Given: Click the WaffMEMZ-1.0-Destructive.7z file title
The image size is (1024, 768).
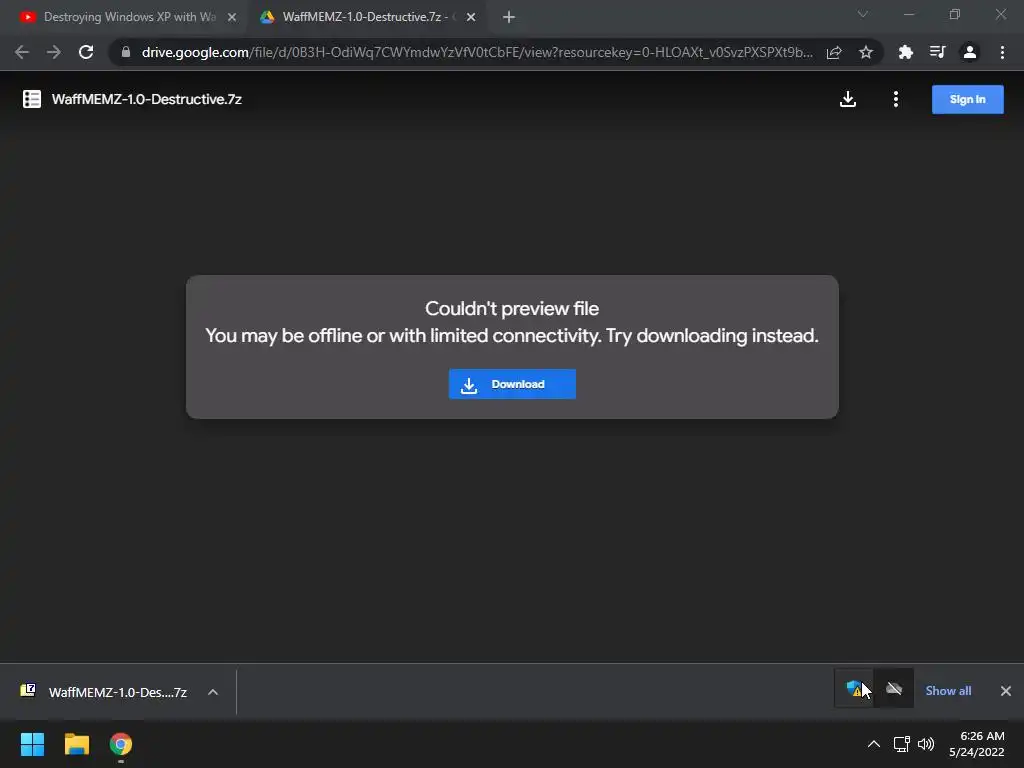Looking at the screenshot, I should (146, 99).
